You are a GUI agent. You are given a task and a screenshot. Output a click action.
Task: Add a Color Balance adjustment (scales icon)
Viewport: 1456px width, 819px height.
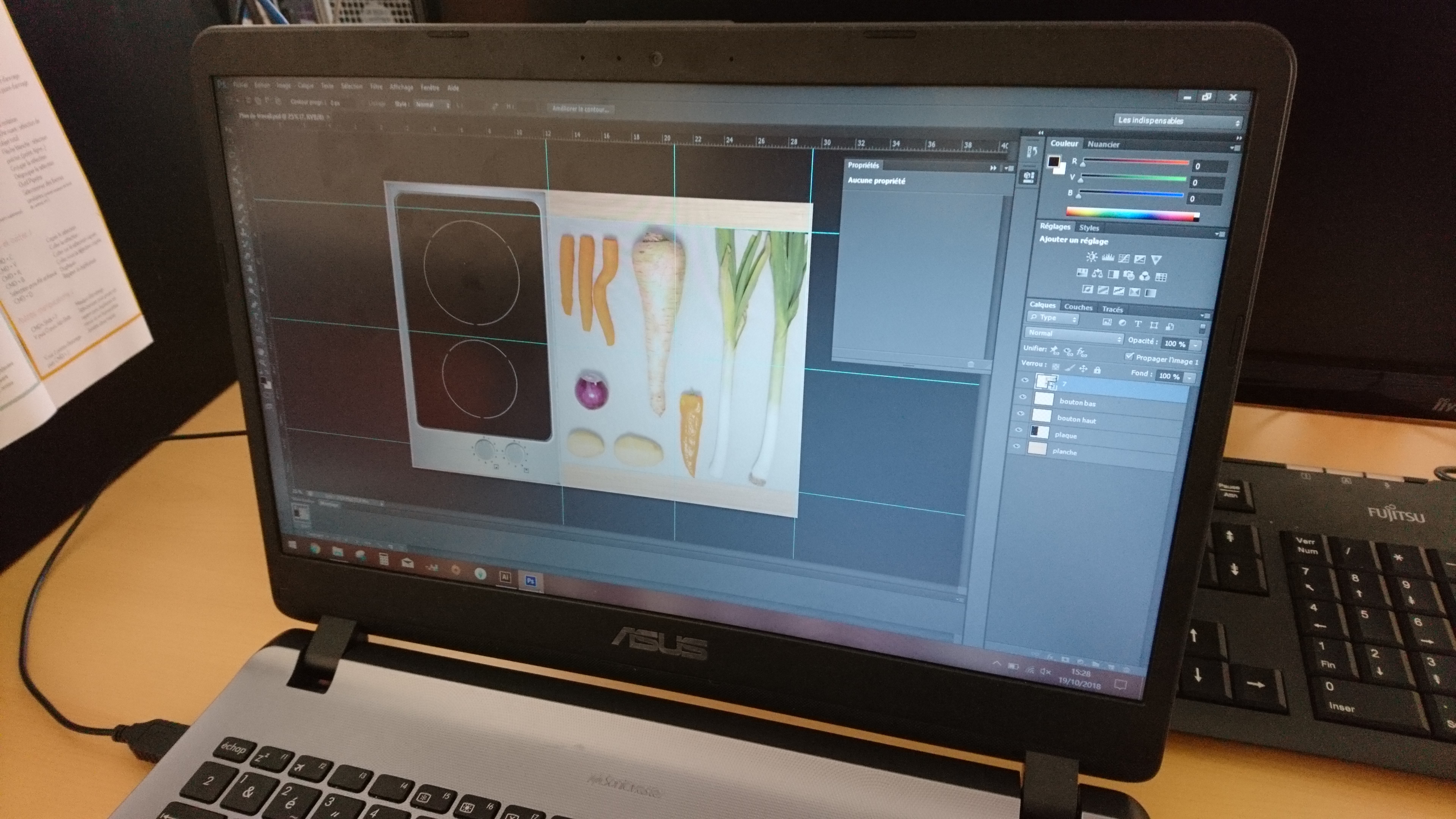(x=1097, y=274)
